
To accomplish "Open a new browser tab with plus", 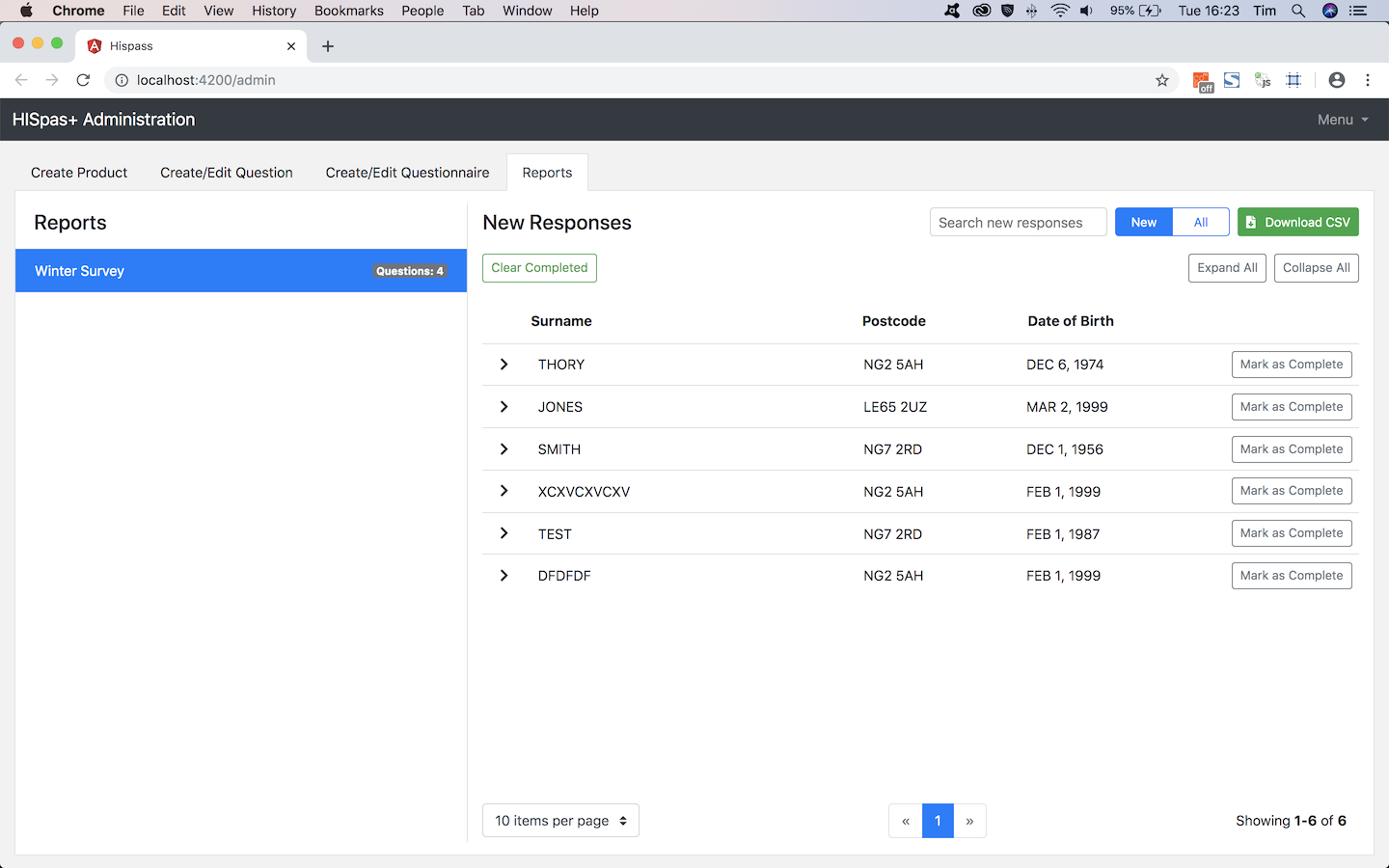I will click(x=328, y=46).
